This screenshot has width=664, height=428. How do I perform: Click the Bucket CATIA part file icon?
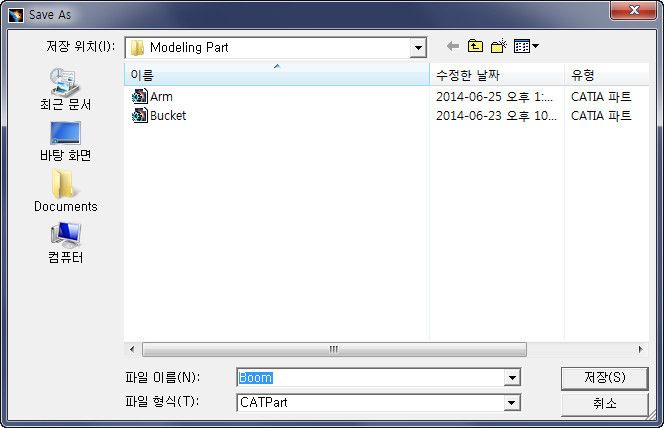coord(139,115)
